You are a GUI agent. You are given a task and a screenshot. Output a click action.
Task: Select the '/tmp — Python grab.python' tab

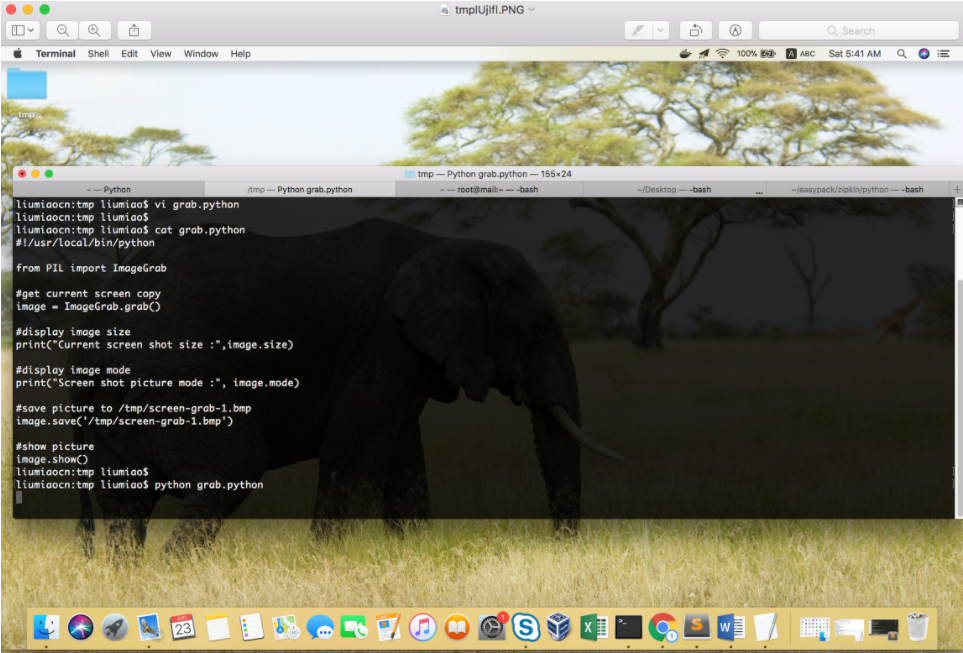[x=300, y=189]
